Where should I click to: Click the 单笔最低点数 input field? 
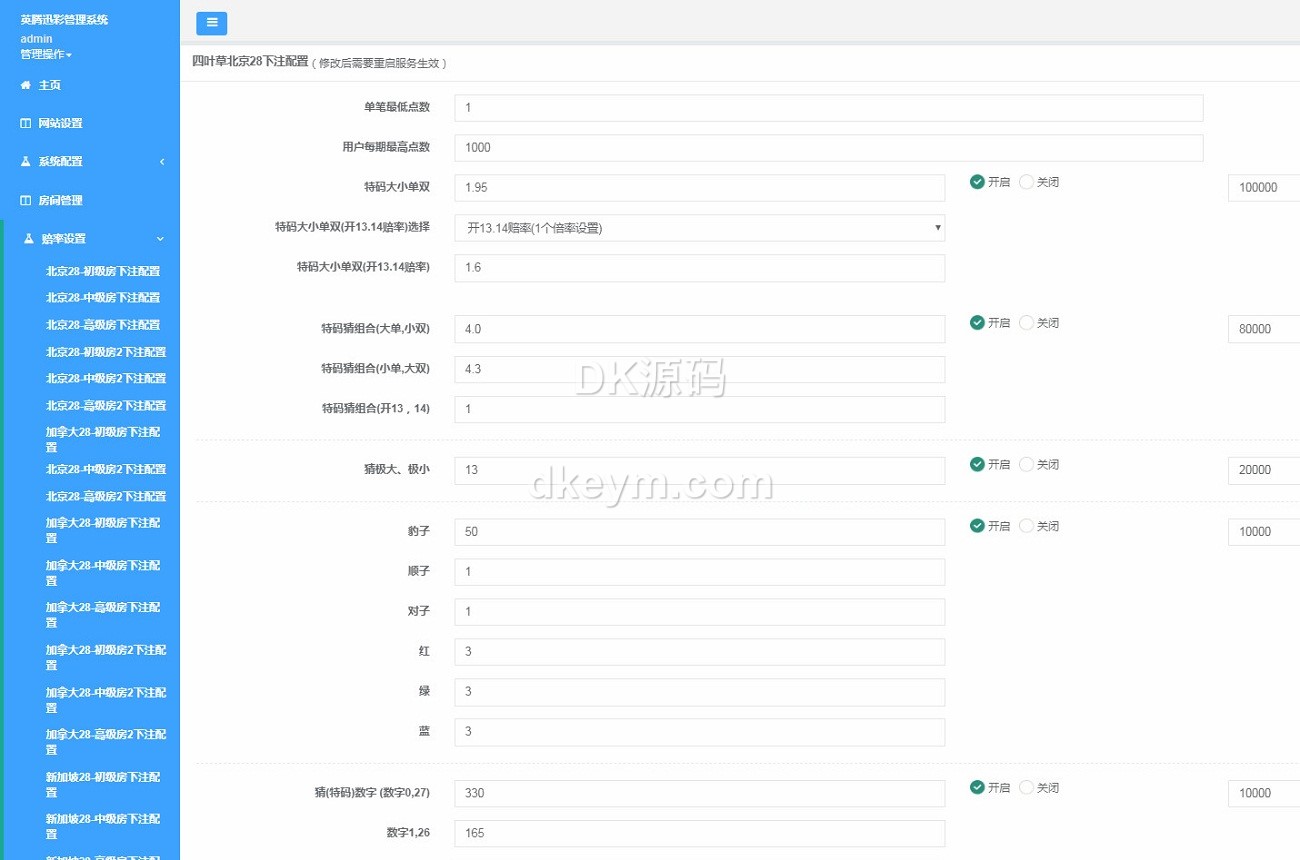[828, 108]
